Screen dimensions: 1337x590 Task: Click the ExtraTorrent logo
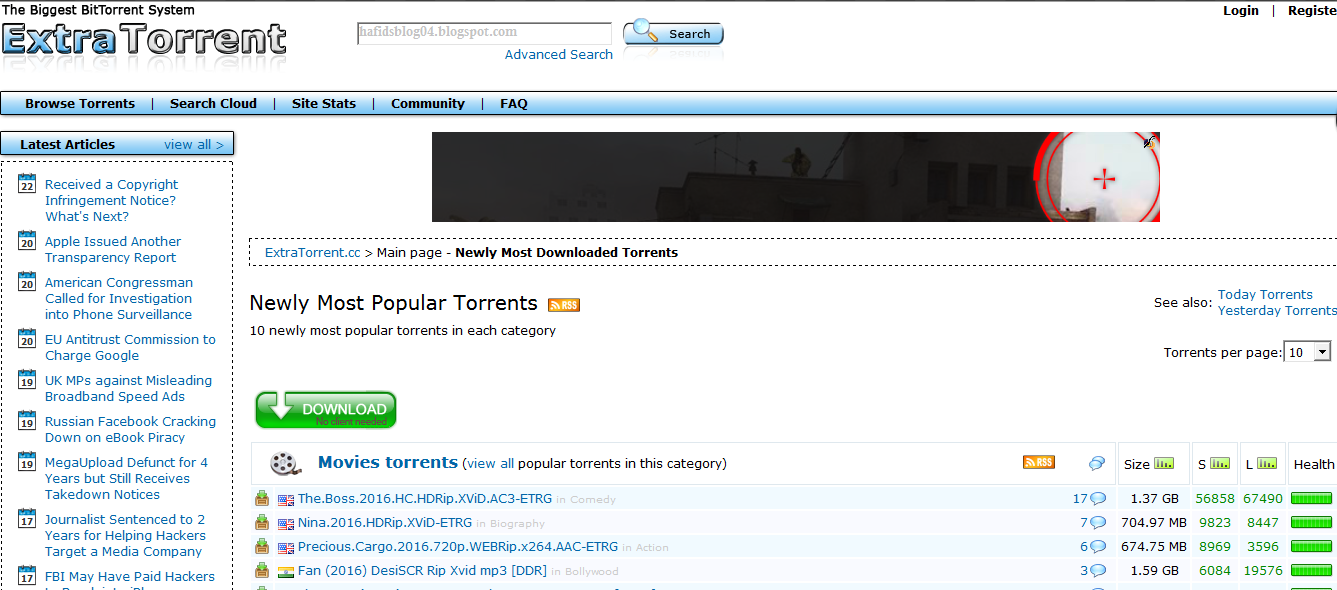[x=145, y=40]
